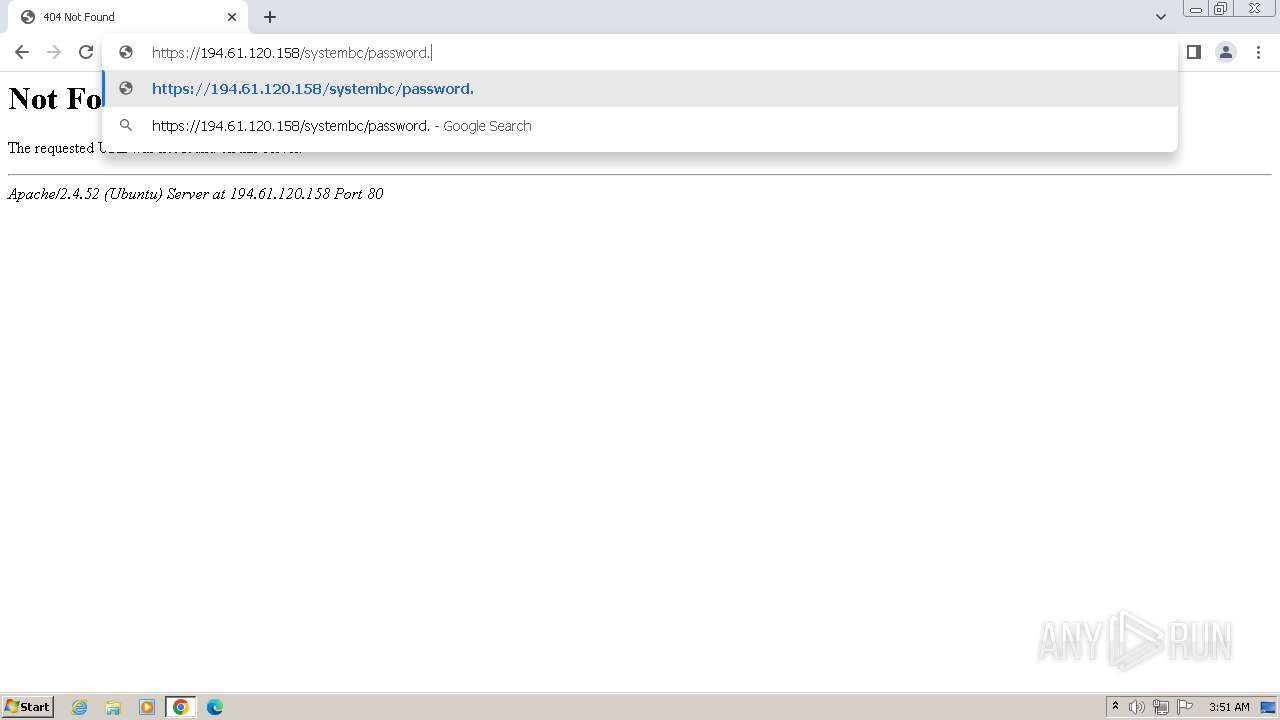Choose the systembc/password URL suggestion
This screenshot has width=1280, height=720.
[640, 88]
